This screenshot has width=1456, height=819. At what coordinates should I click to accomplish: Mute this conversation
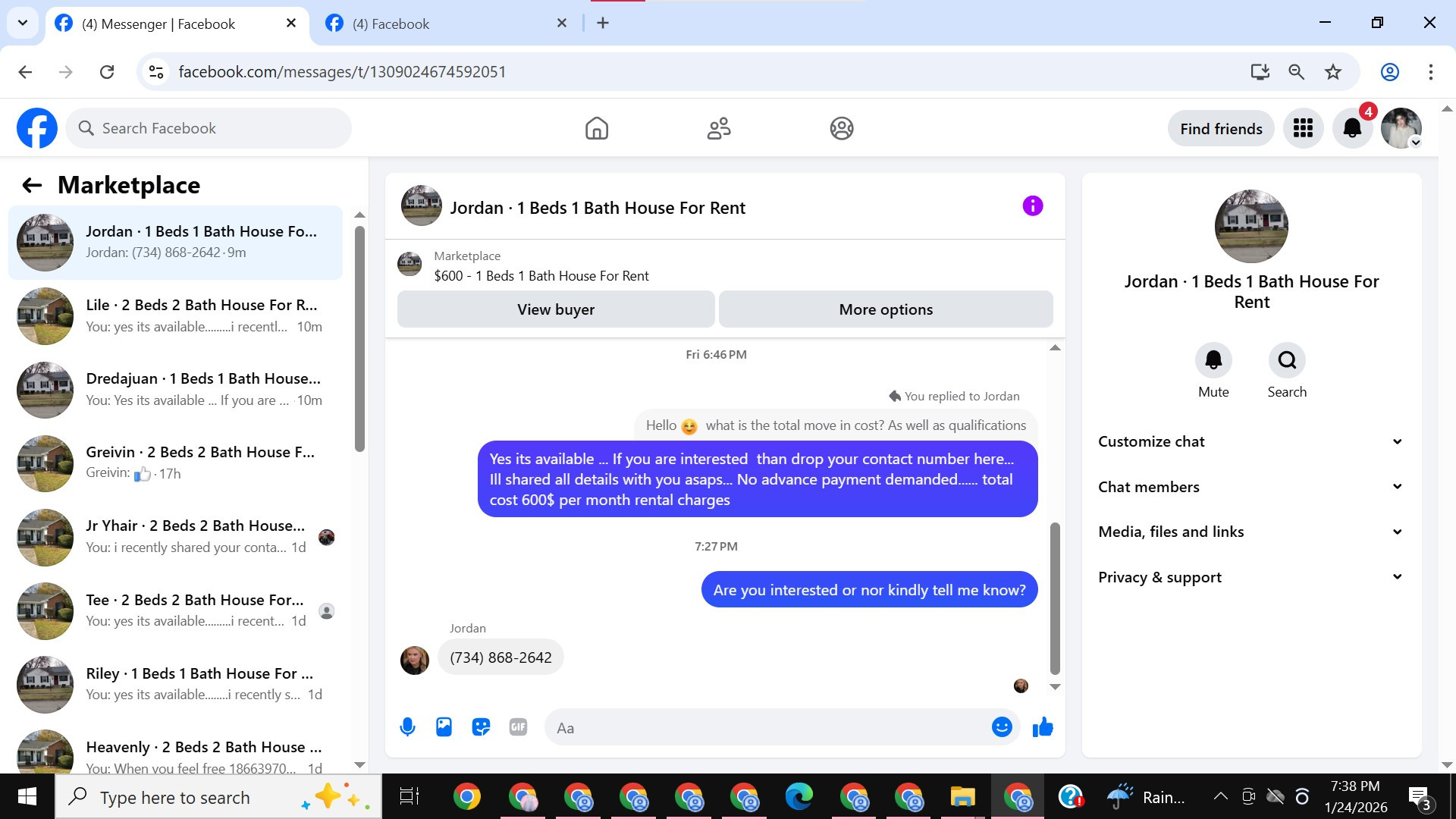(x=1213, y=360)
